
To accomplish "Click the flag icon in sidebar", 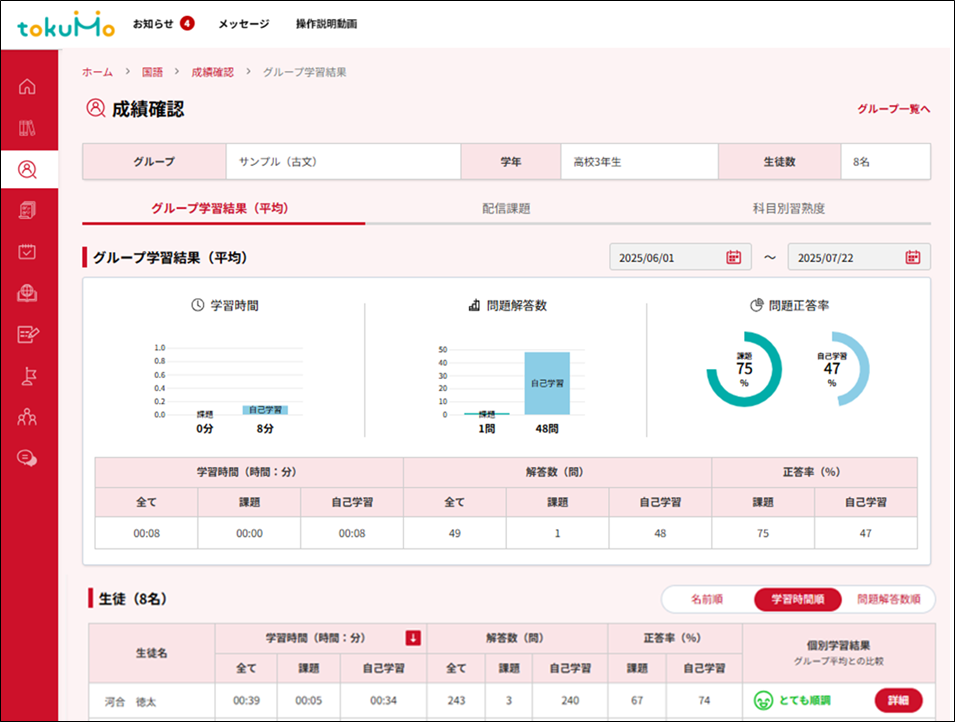I will pos(28,376).
